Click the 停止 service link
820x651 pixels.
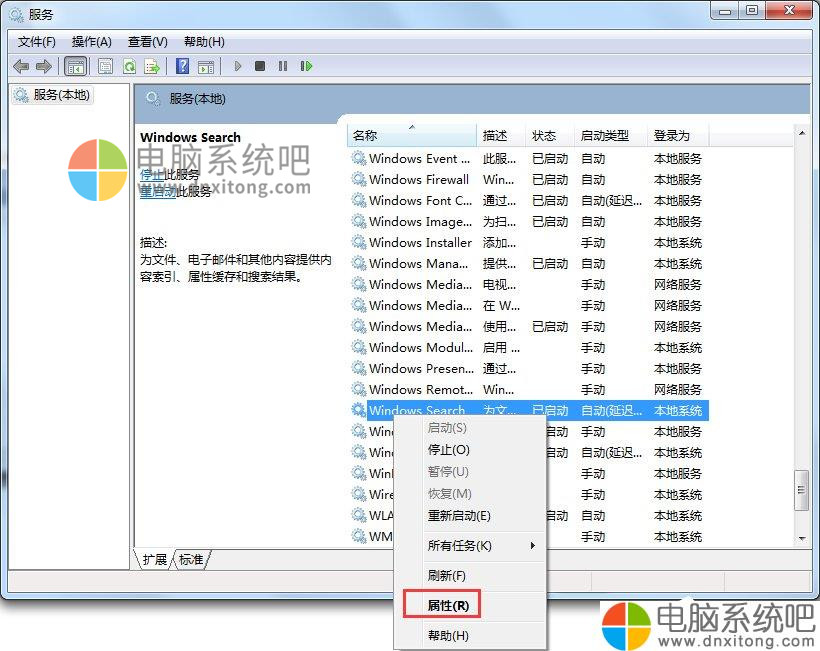click(x=152, y=175)
